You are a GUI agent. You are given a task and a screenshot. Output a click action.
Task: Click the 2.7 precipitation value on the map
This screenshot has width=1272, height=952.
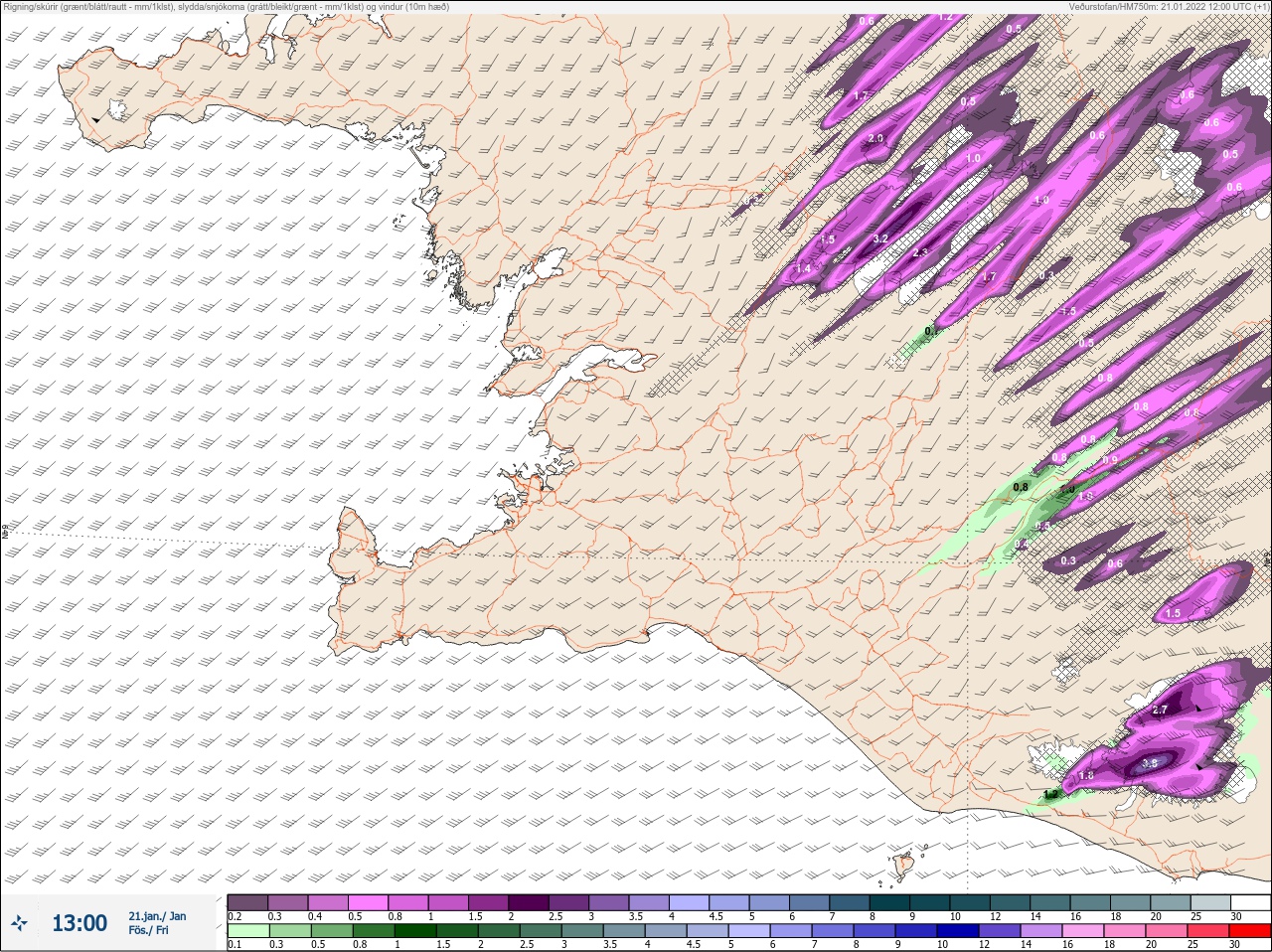click(x=1159, y=711)
